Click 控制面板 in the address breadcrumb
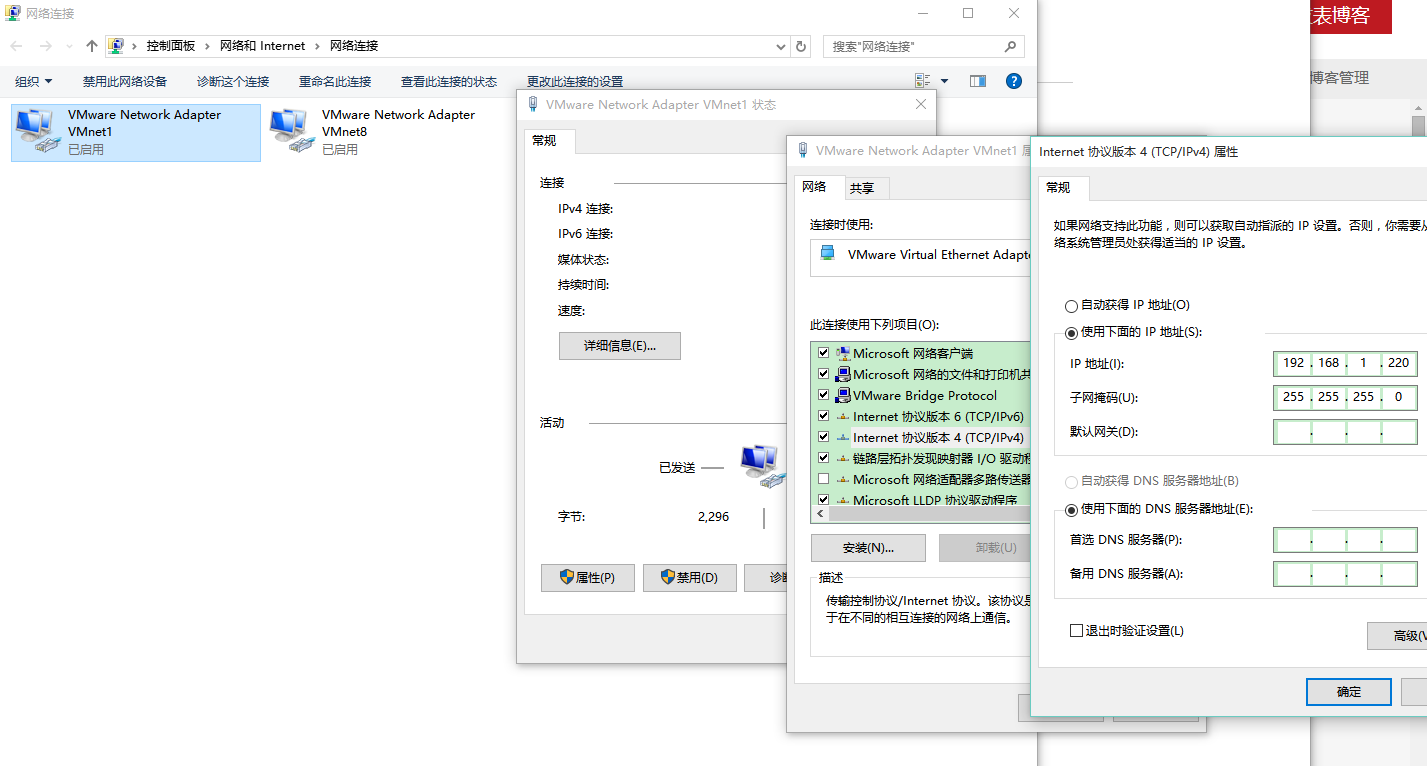 click(171, 46)
